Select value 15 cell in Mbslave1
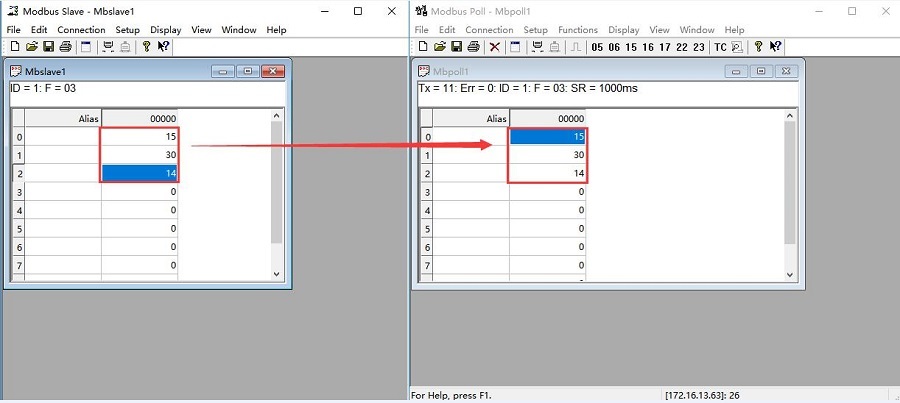Image resolution: width=900 pixels, height=403 pixels. tap(139, 137)
